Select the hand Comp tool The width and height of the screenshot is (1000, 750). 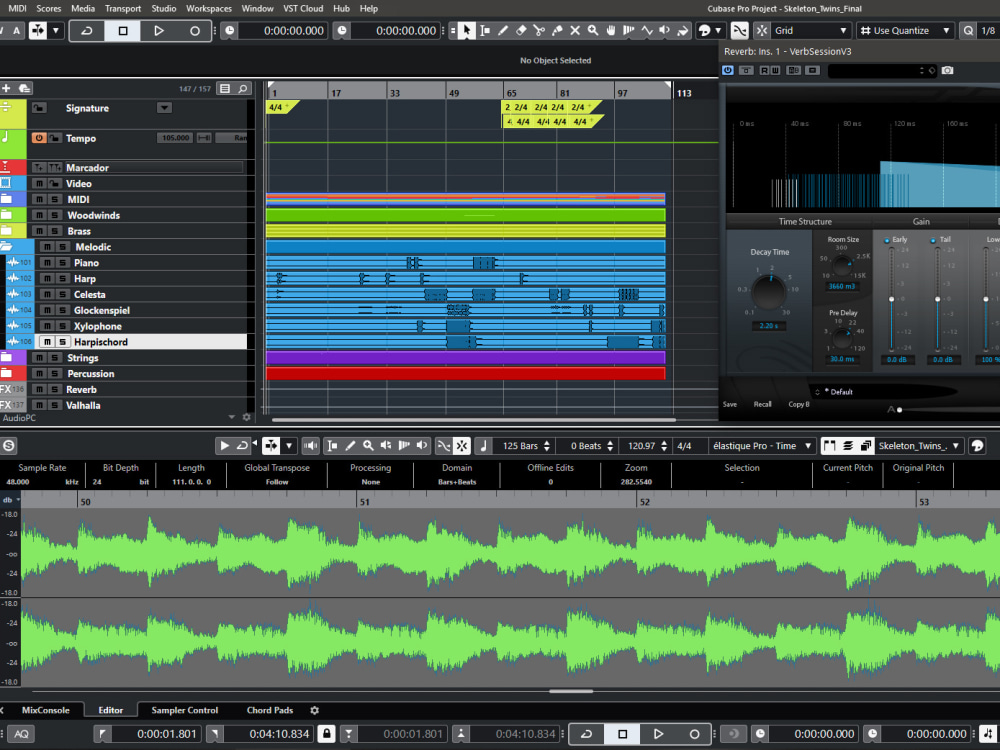[610, 31]
